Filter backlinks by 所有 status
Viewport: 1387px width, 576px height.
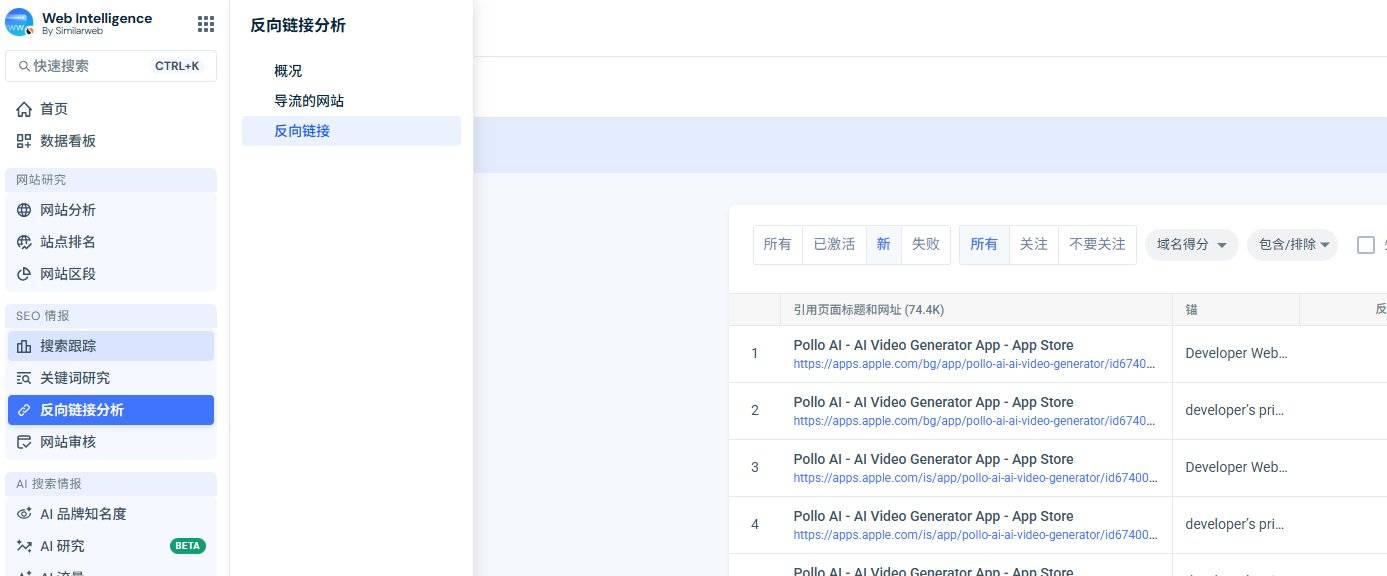tap(777, 244)
